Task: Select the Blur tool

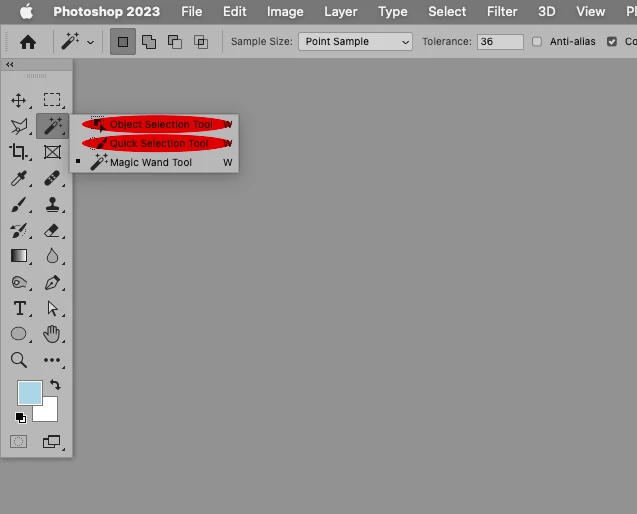Action: point(52,256)
